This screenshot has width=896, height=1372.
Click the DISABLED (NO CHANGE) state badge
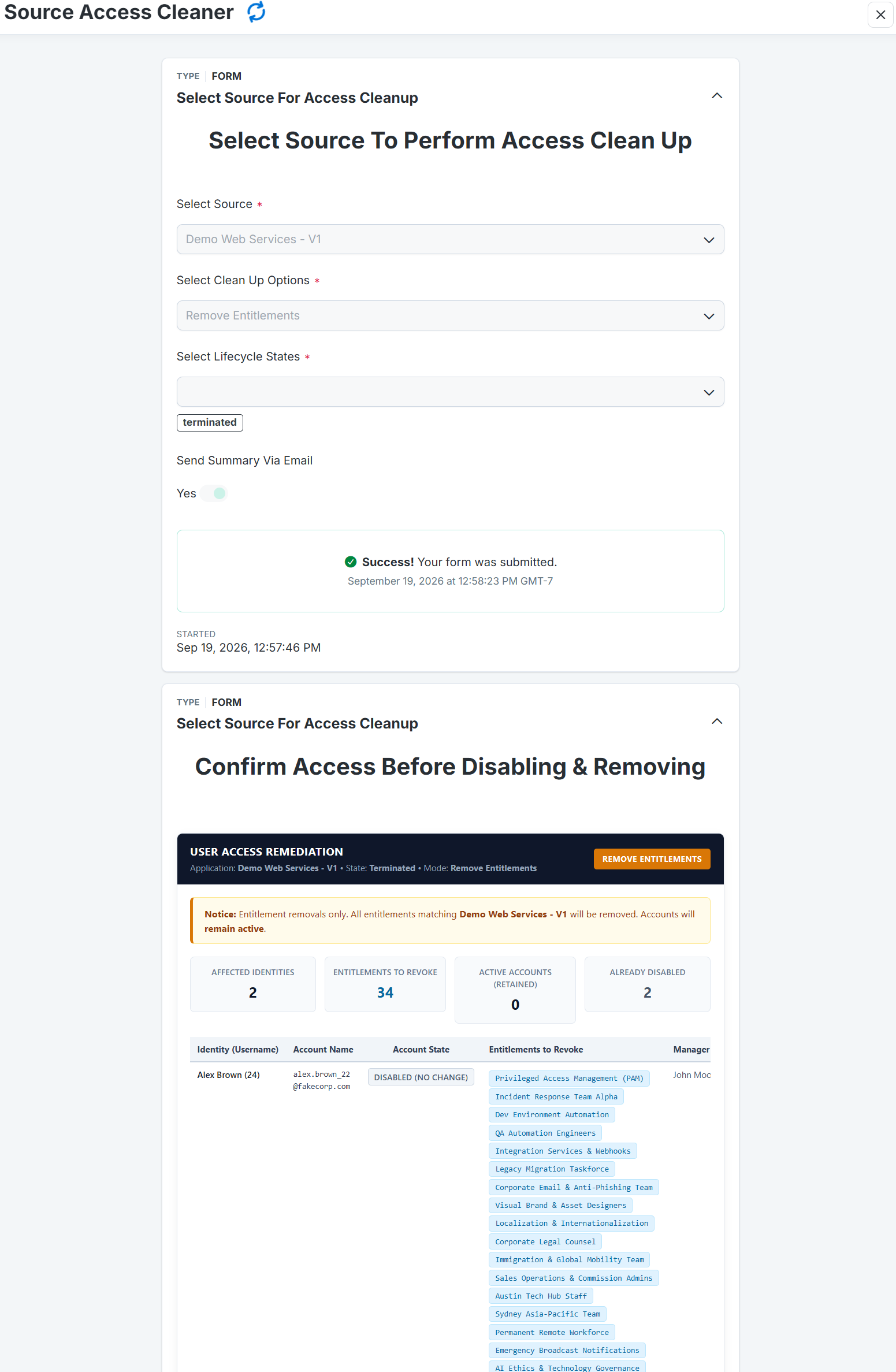[421, 1077]
